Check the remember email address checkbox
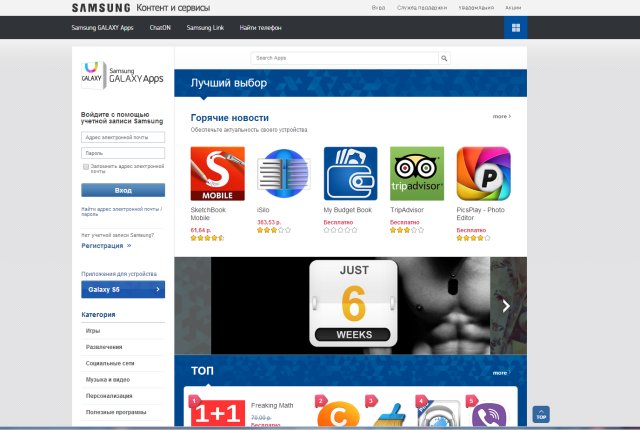The width and height of the screenshot is (640, 430). click(86, 167)
